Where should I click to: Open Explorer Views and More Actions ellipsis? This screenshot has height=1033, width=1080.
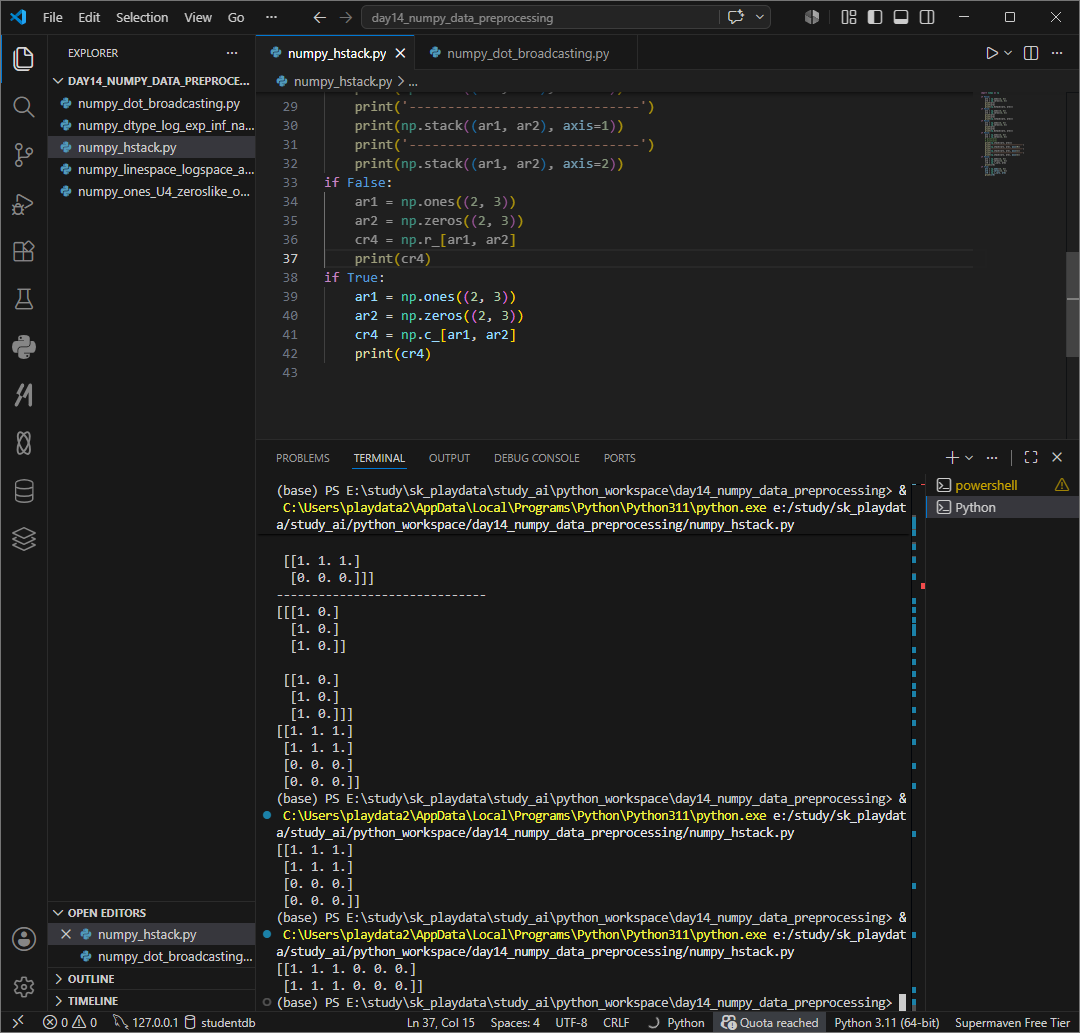tap(232, 53)
